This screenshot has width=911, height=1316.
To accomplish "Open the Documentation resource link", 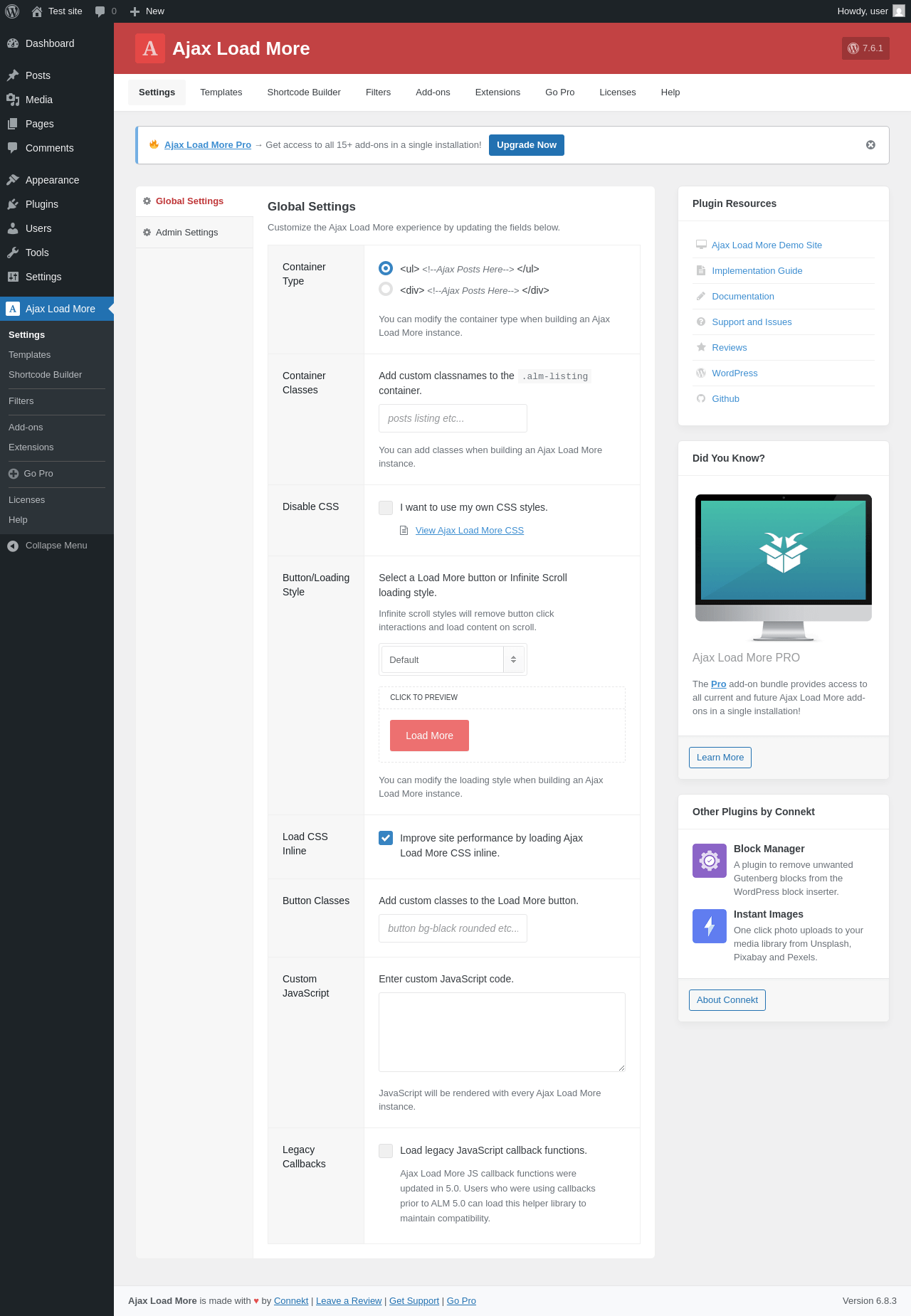I will tap(743, 297).
